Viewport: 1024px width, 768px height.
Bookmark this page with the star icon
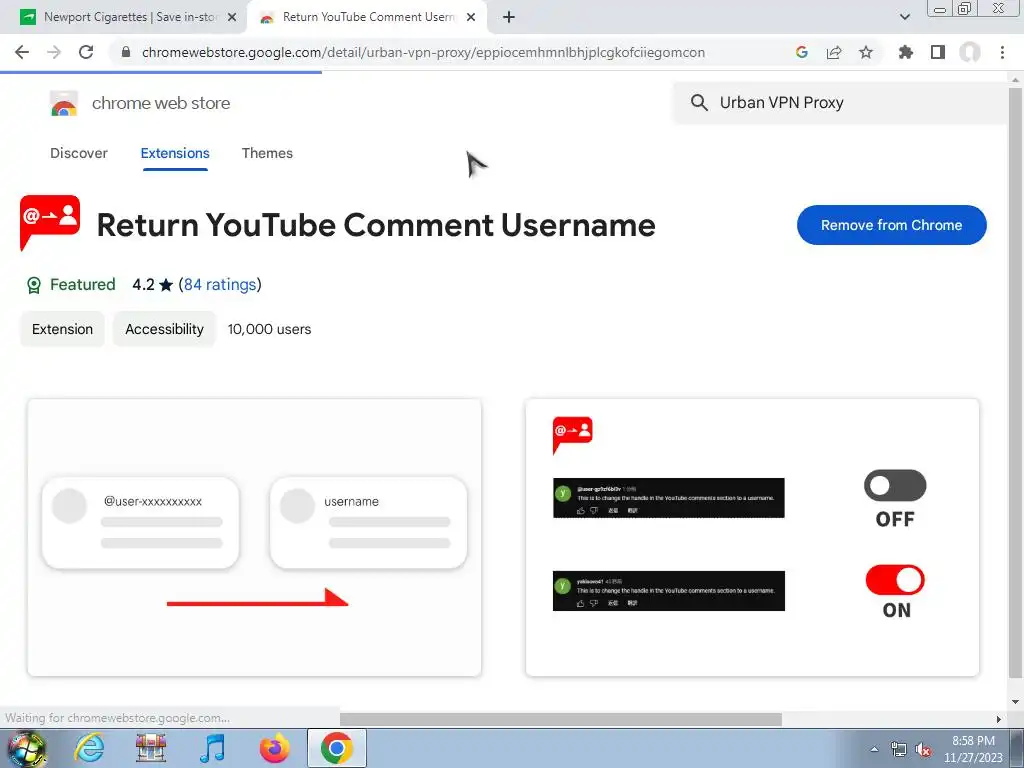tap(866, 52)
